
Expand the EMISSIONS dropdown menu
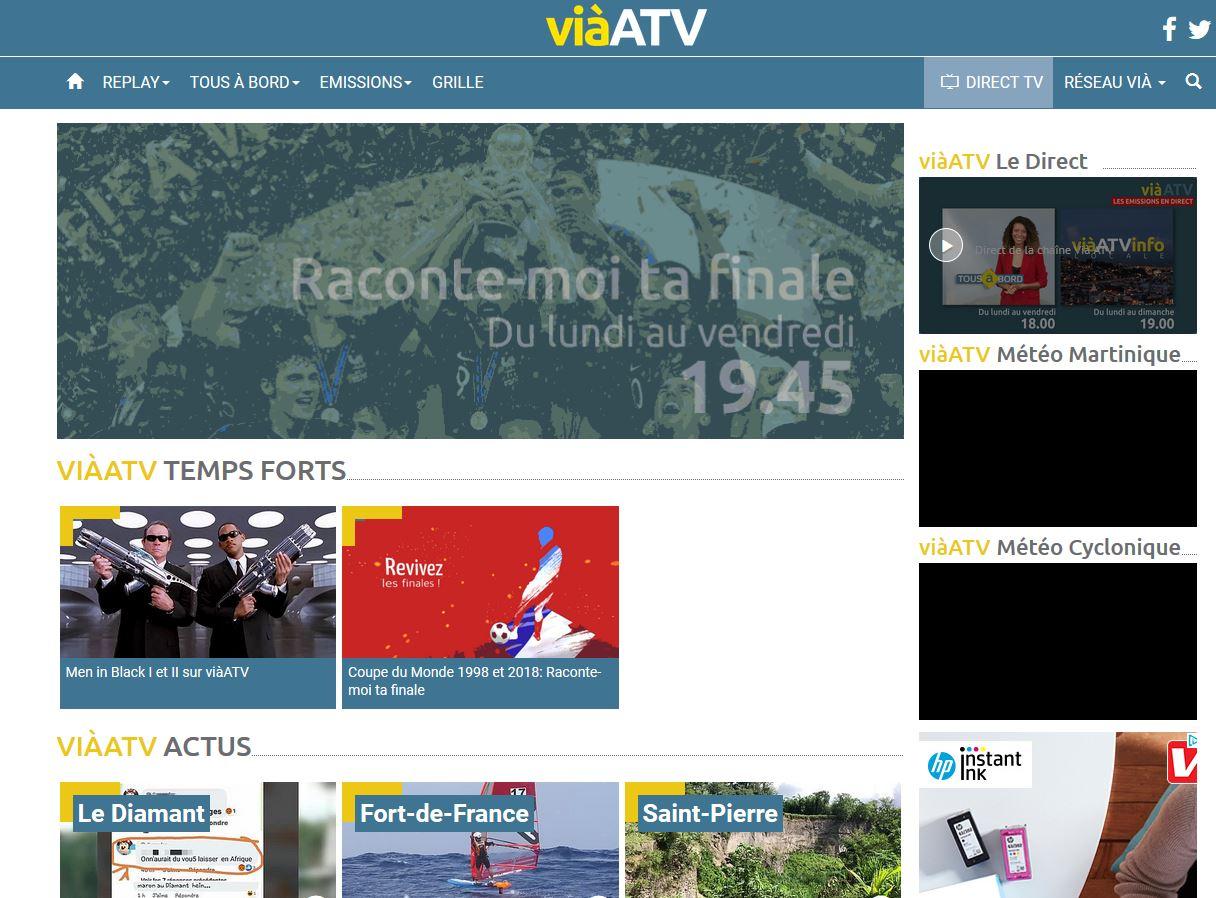366,82
